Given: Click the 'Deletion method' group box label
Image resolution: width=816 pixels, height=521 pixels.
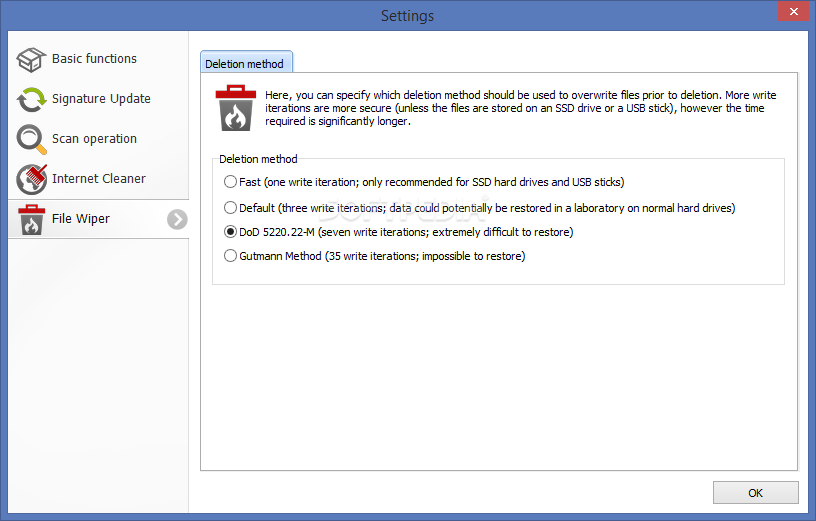Looking at the screenshot, I should point(258,159).
